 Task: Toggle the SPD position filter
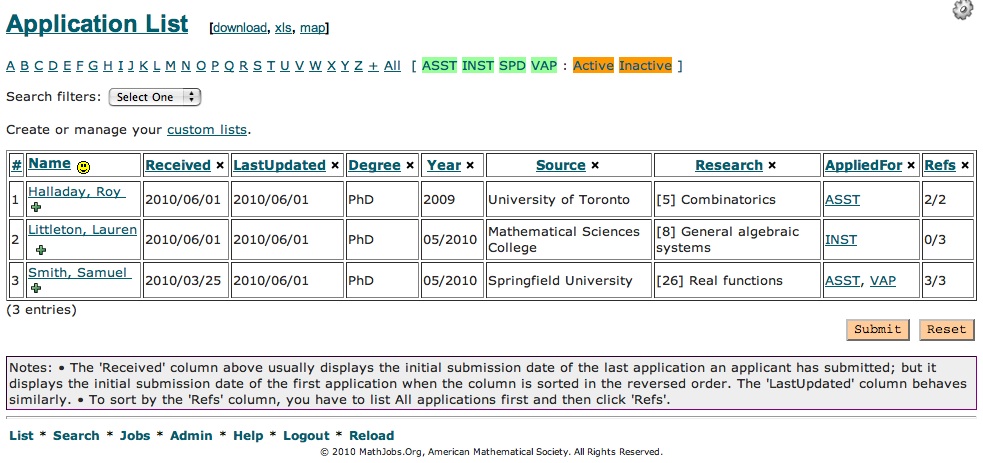(512, 66)
